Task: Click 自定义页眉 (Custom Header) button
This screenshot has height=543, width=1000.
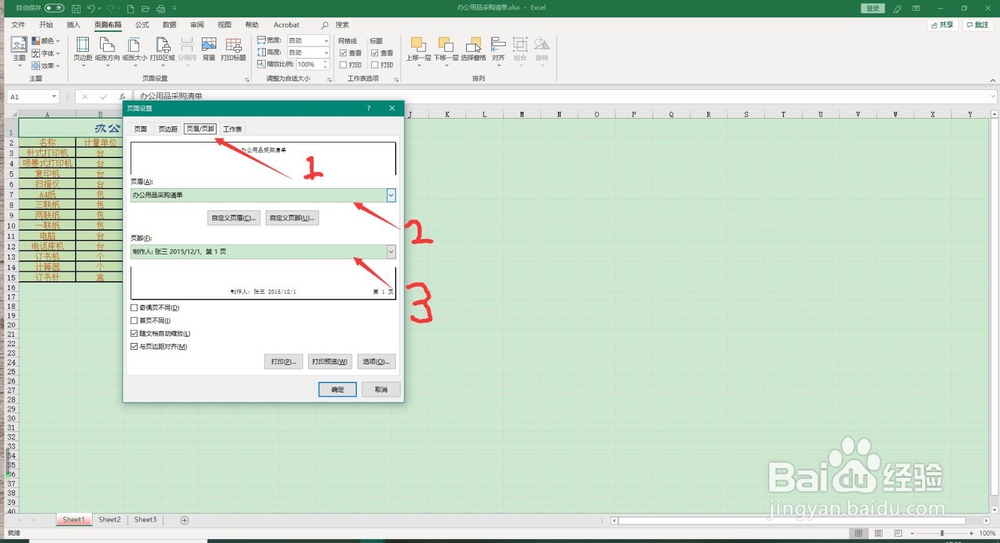Action: pos(234,218)
